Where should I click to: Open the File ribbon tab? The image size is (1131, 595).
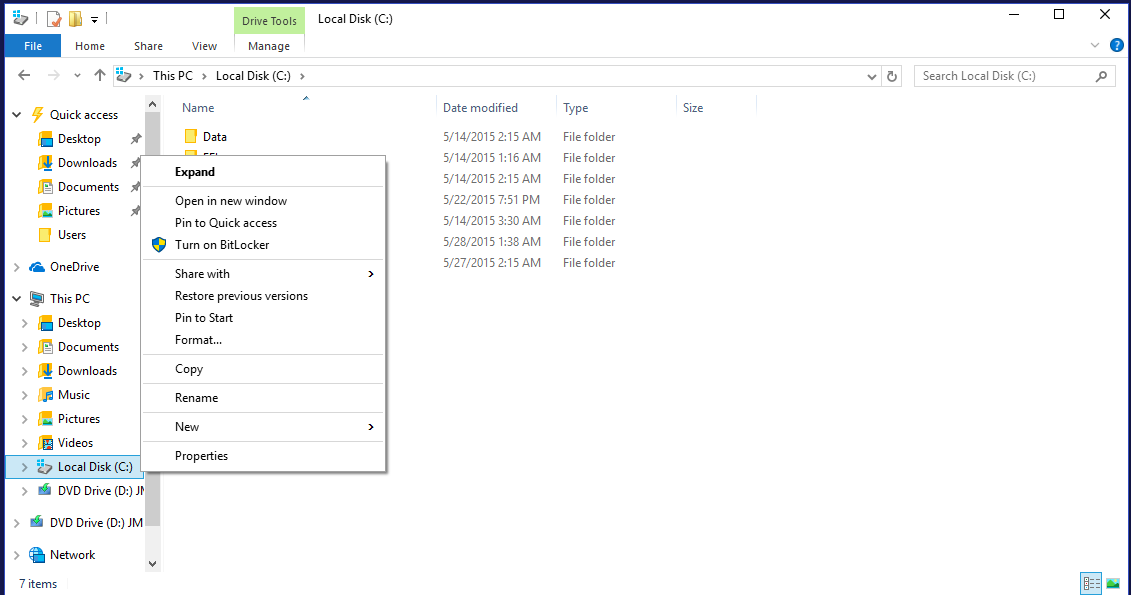coord(32,45)
